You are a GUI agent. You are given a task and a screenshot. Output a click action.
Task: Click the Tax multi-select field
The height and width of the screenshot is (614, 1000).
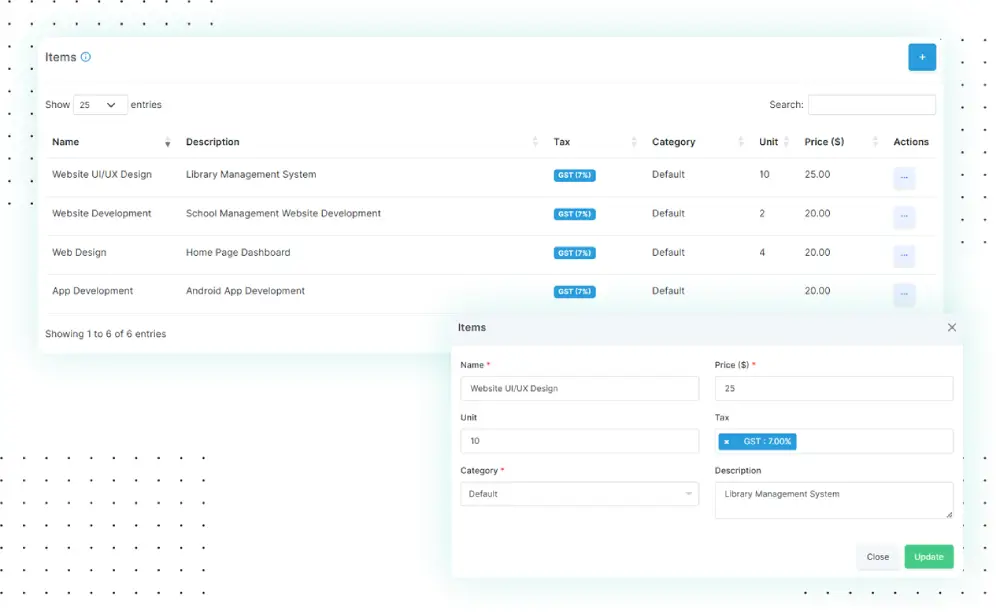tap(870, 442)
